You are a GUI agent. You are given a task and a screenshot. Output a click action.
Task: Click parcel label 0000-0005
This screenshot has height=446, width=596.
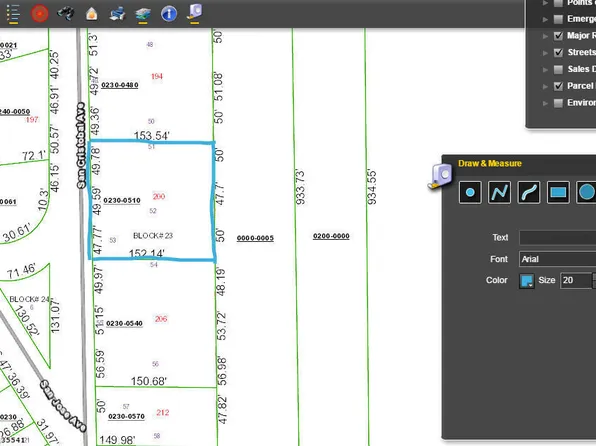click(255, 238)
